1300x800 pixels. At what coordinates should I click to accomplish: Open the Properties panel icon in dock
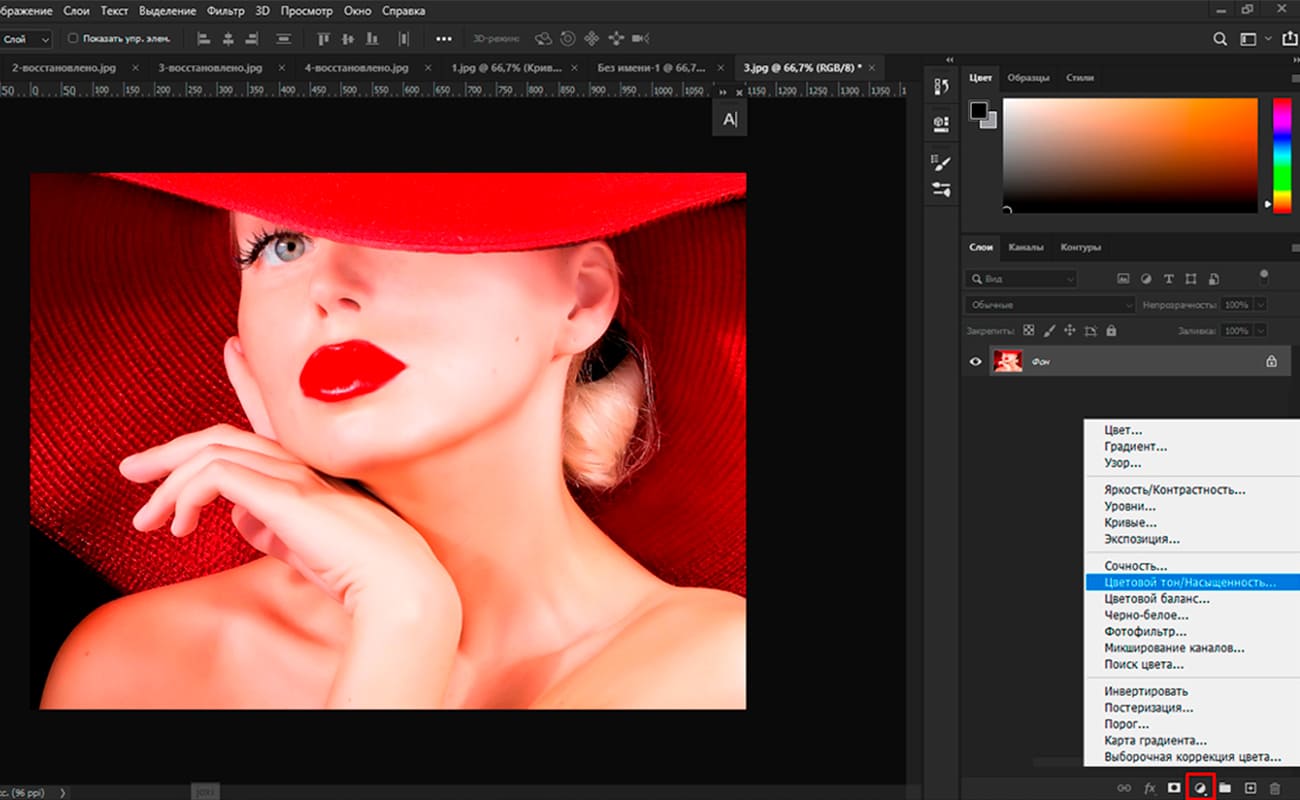click(x=941, y=123)
